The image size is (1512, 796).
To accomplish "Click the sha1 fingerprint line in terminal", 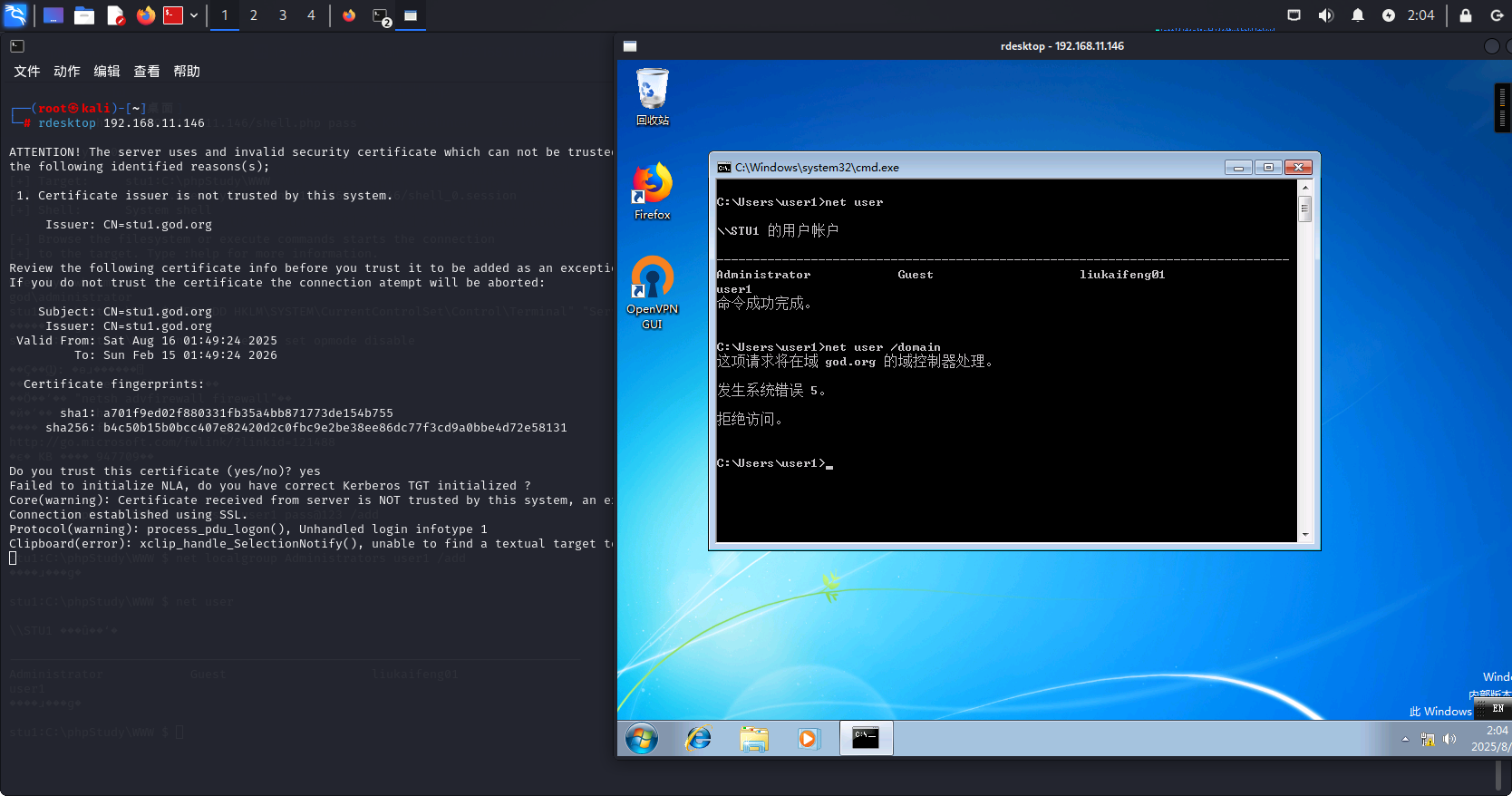I will click(227, 413).
